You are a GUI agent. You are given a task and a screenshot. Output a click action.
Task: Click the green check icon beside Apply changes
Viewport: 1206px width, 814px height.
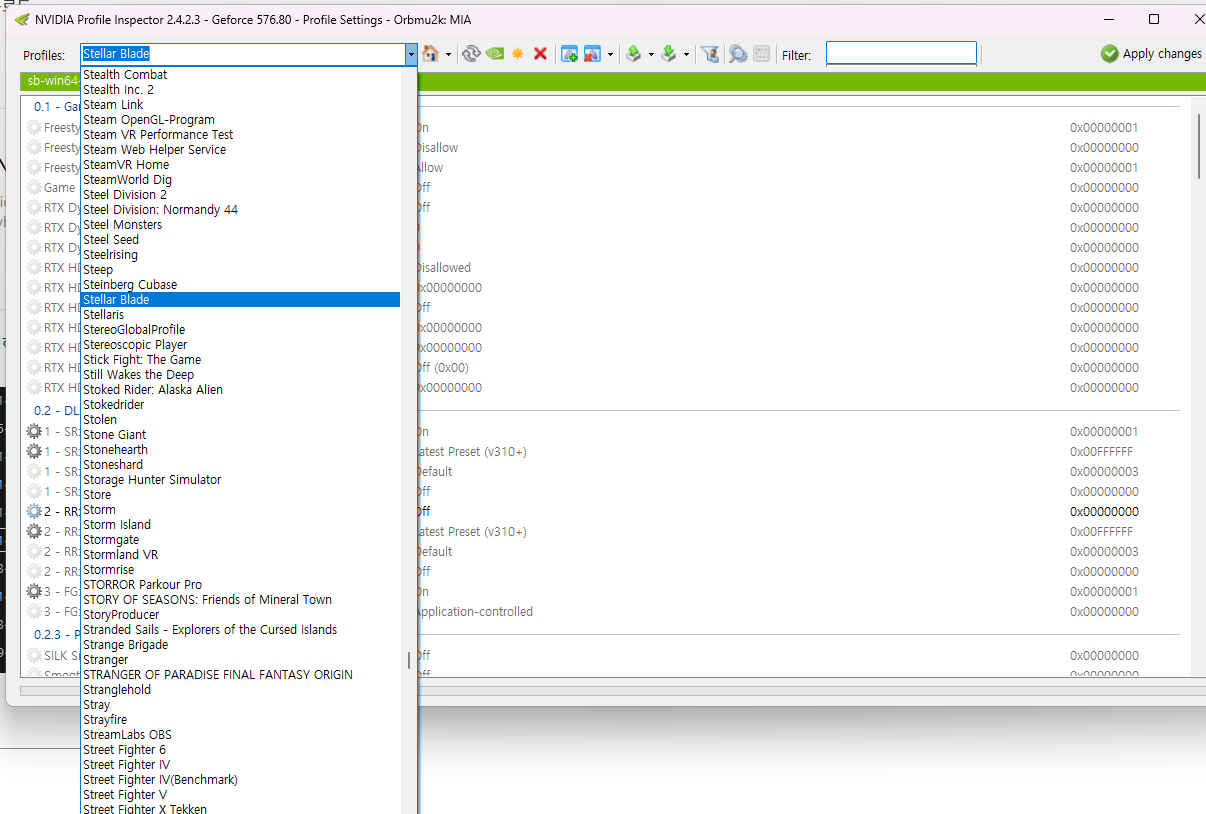tap(1109, 54)
